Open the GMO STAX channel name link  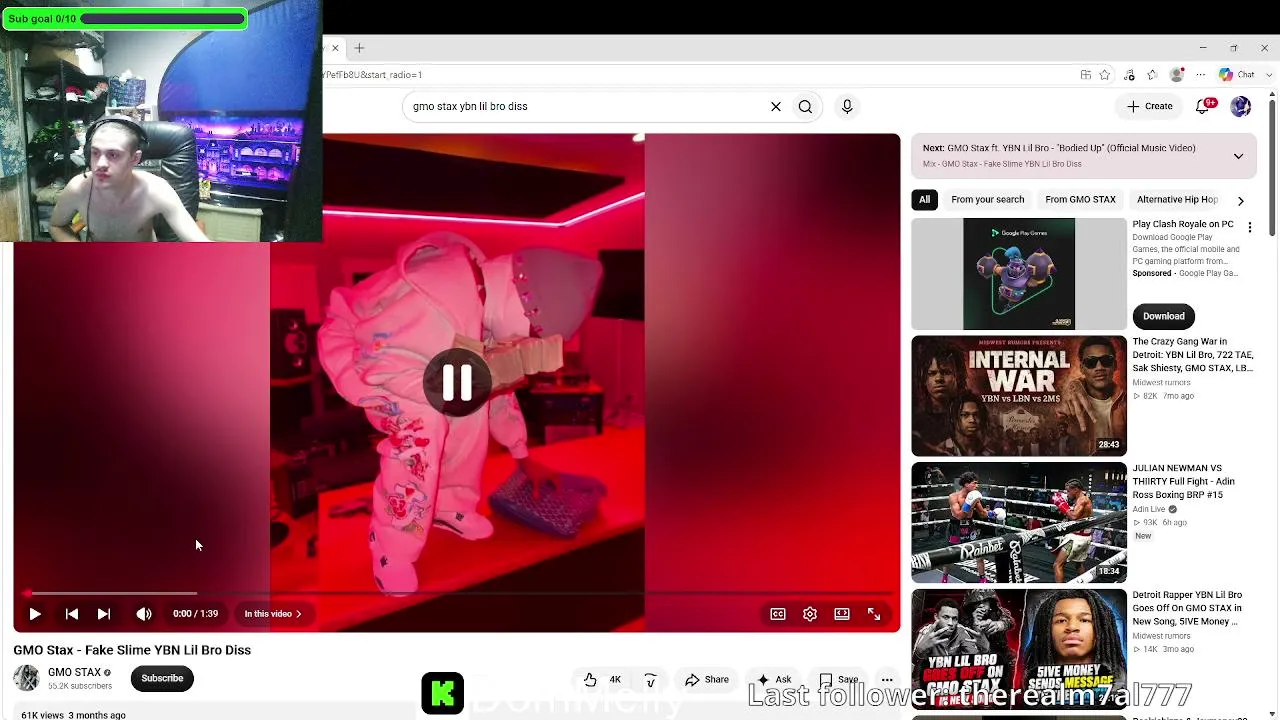pyautogui.click(x=75, y=673)
